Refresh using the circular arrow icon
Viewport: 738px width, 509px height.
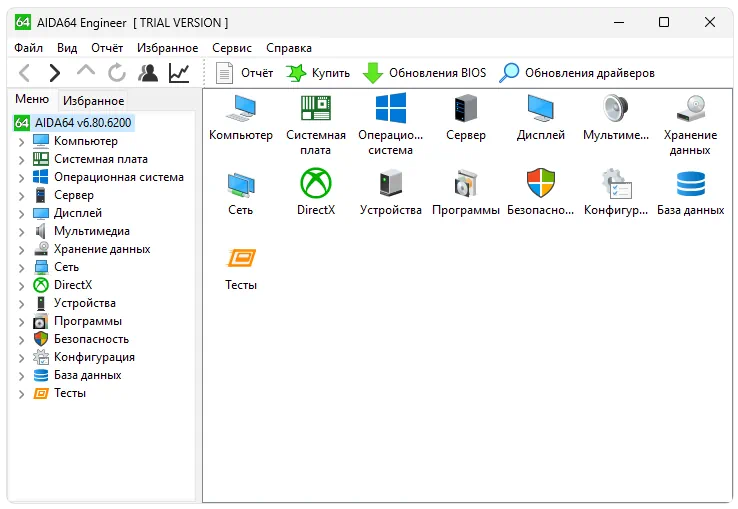117,73
